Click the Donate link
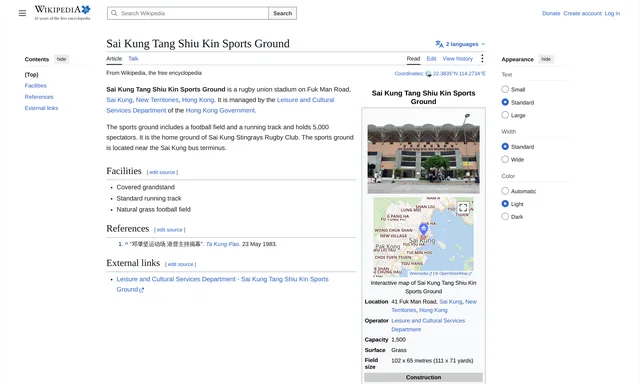This screenshot has width=640, height=384. click(551, 13)
